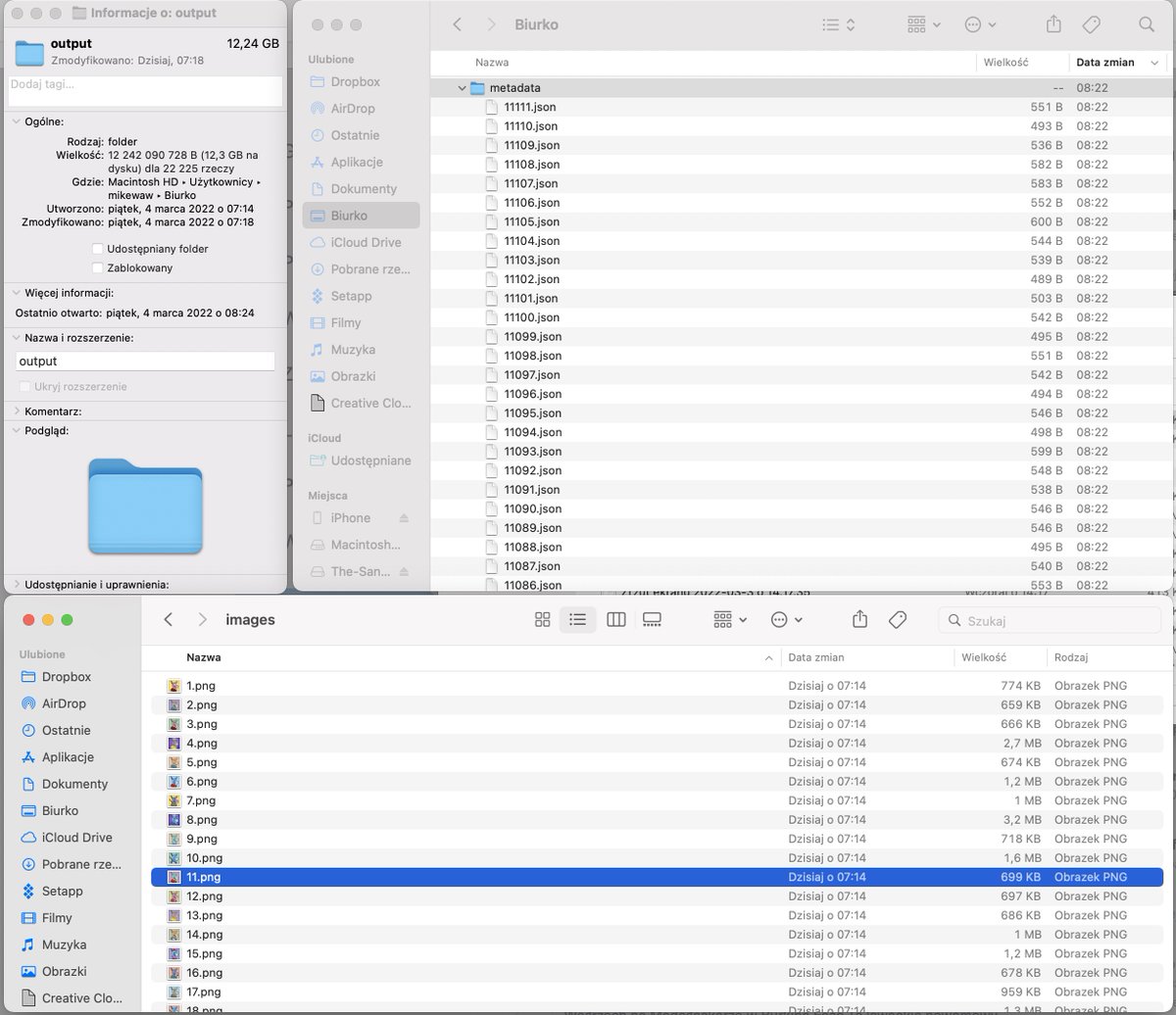This screenshot has height=1015, width=1176.
Task: Click the Dodaj tagi field in info window
Action: (x=145, y=91)
